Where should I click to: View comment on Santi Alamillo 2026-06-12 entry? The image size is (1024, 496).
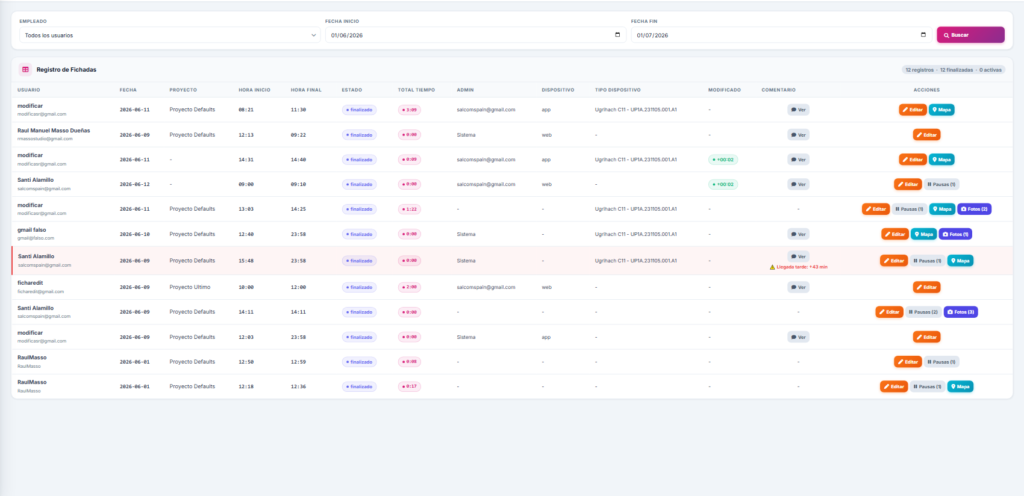click(x=798, y=184)
